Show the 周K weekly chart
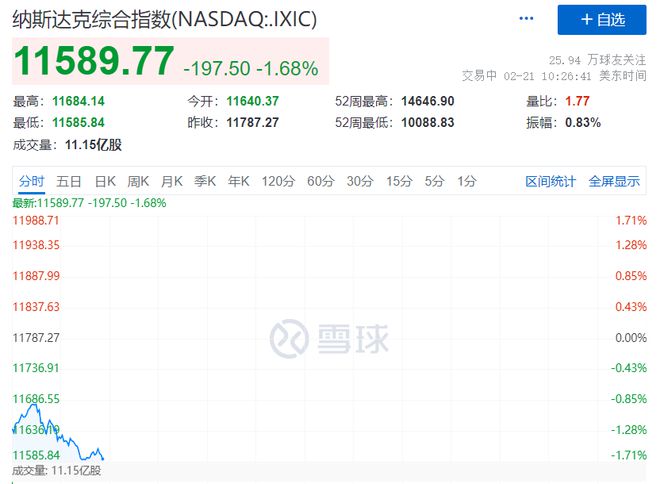660x484 pixels. click(x=137, y=181)
